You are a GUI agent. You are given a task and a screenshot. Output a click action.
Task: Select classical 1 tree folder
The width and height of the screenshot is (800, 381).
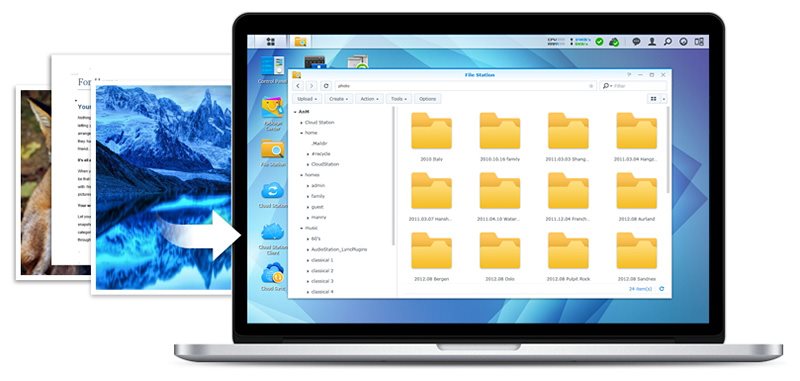pyautogui.click(x=322, y=260)
